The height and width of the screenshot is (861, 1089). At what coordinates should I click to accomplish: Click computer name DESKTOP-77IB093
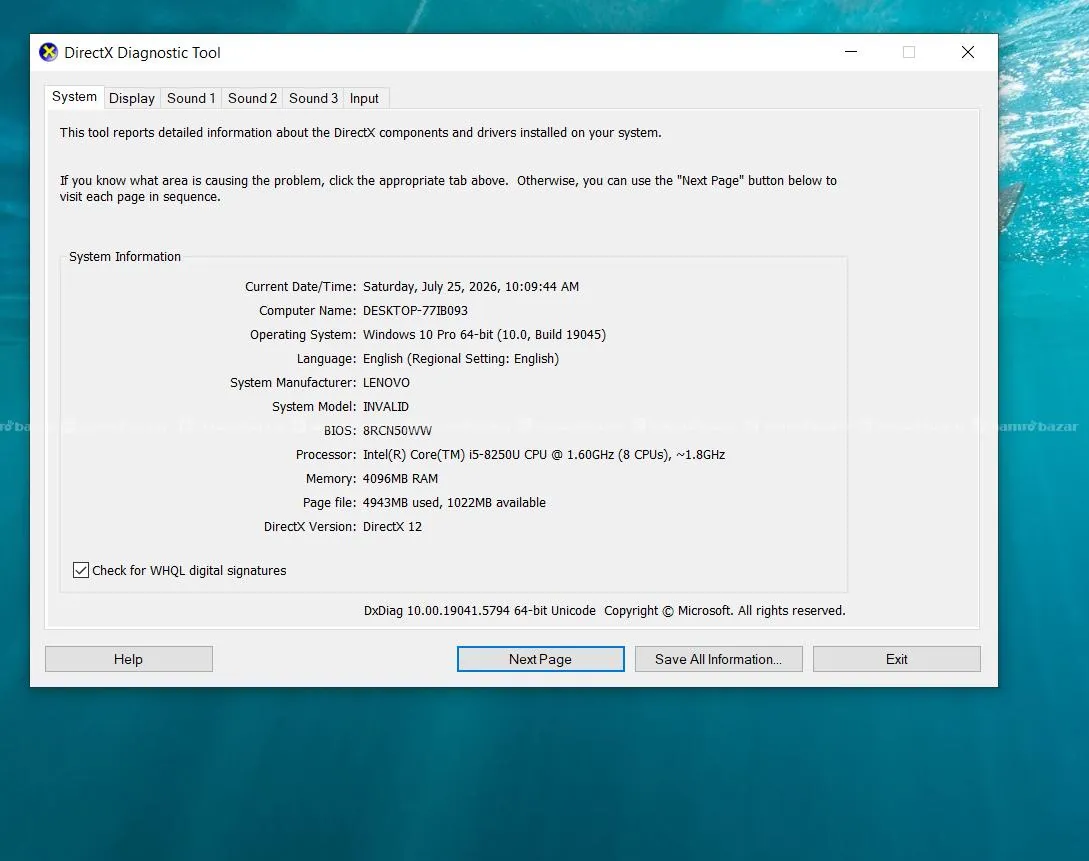click(x=415, y=310)
